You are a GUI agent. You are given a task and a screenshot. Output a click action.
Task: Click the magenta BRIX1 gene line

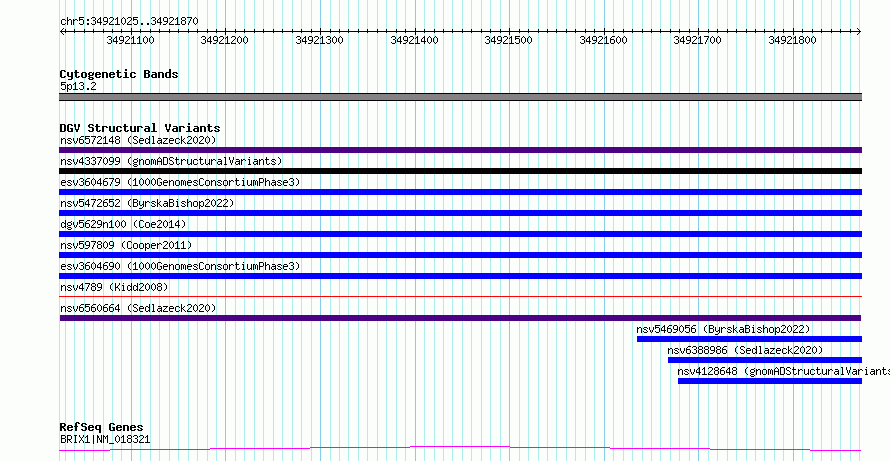tap(460, 449)
